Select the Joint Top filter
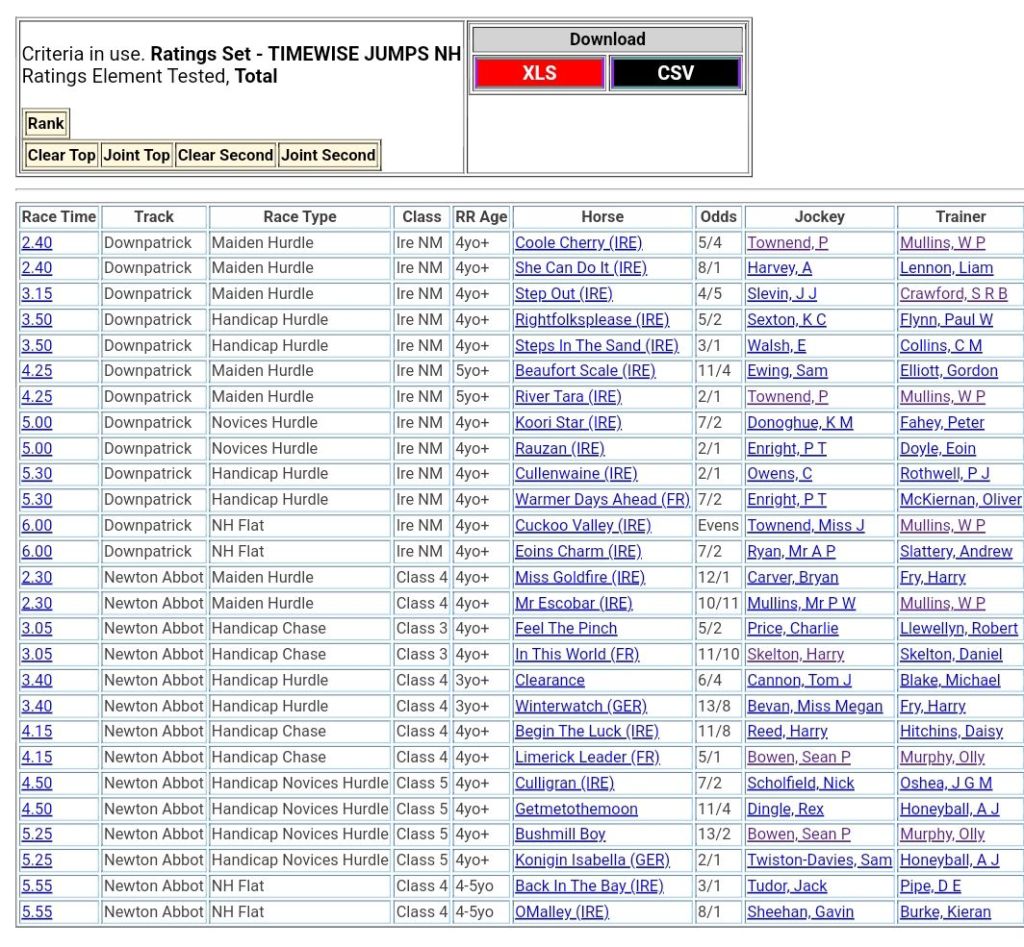Image resolution: width=1024 pixels, height=947 pixels. (136, 155)
